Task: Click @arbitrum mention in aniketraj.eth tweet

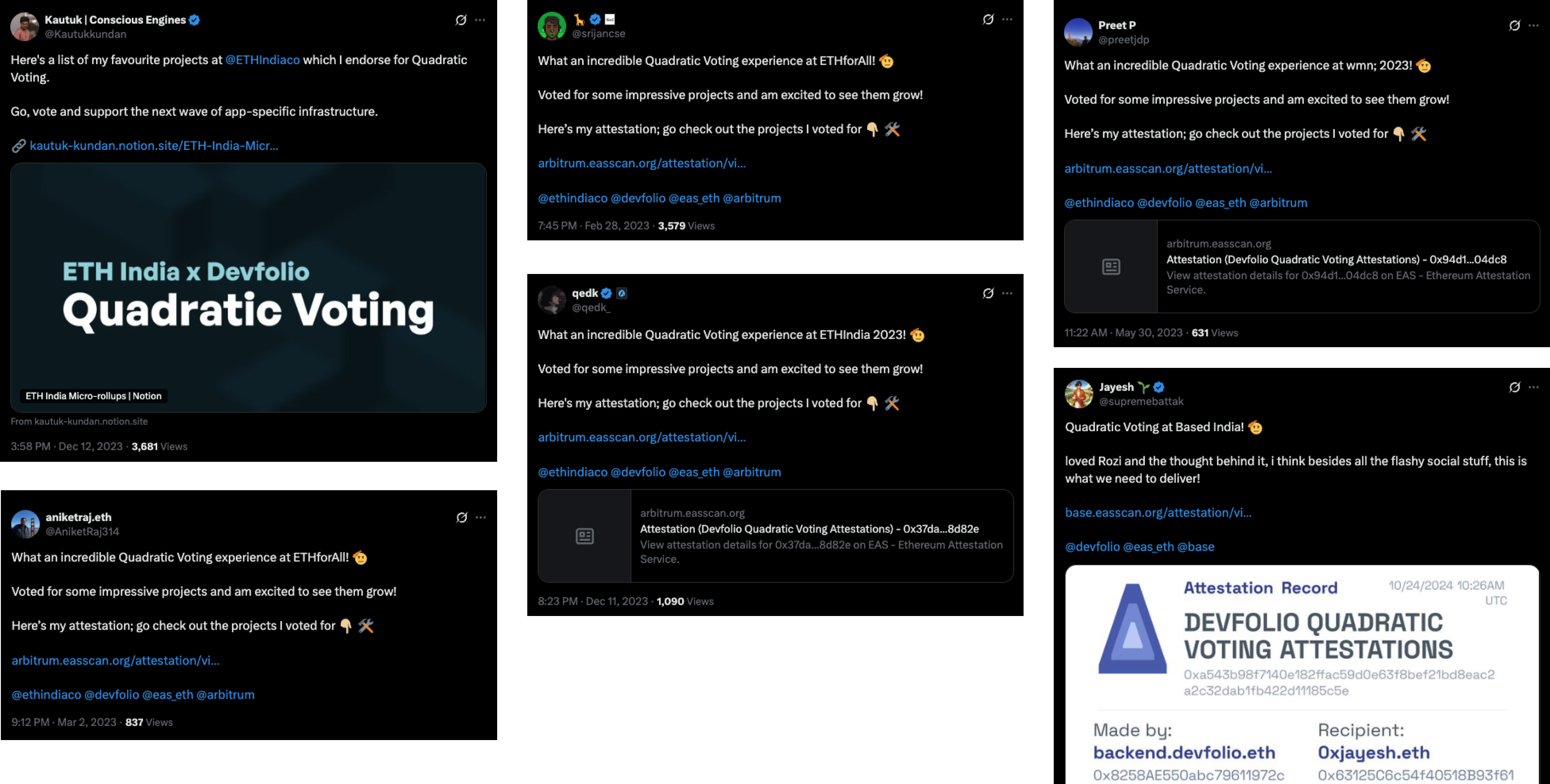Action: pyautogui.click(x=226, y=695)
